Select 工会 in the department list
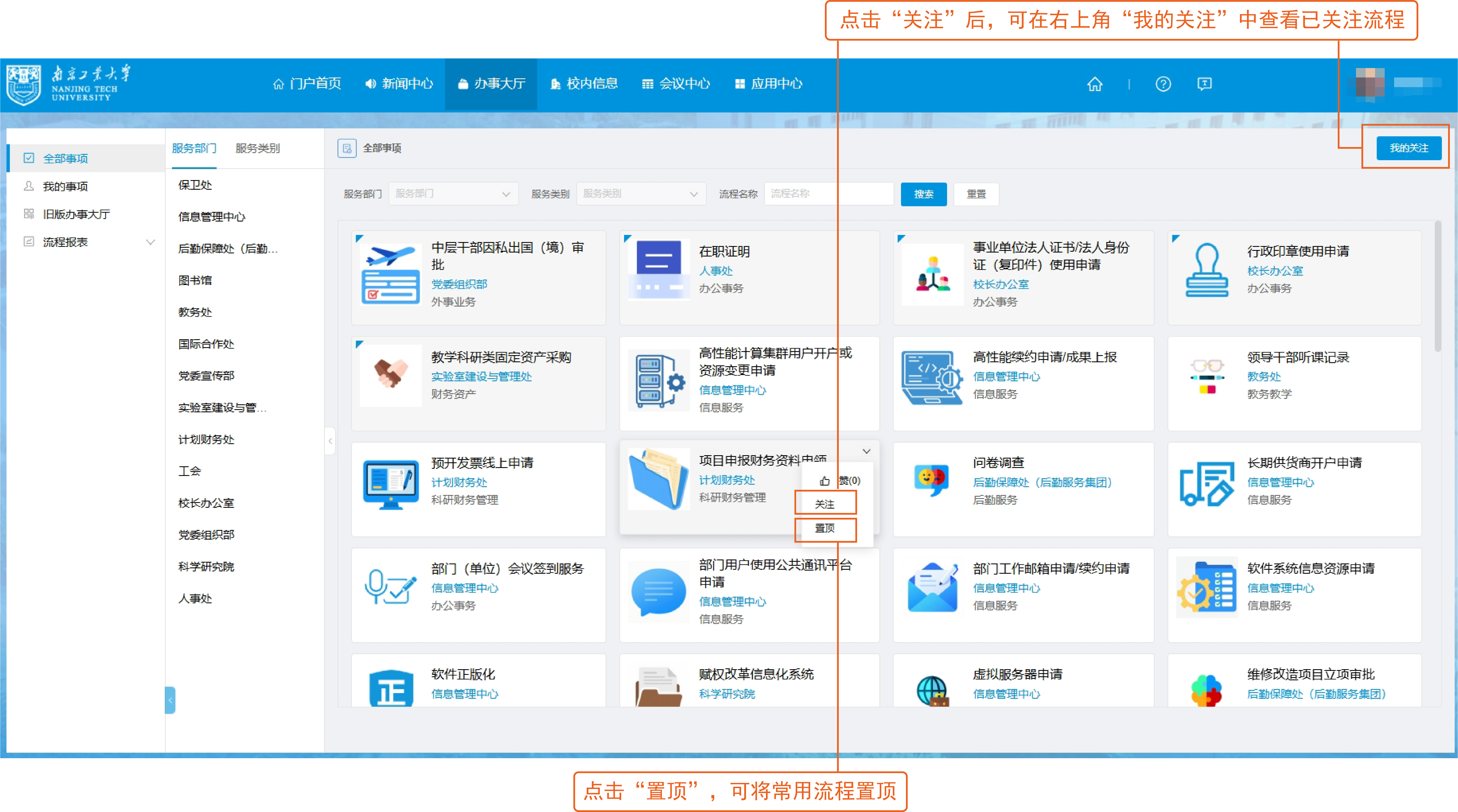1458x812 pixels. click(190, 471)
